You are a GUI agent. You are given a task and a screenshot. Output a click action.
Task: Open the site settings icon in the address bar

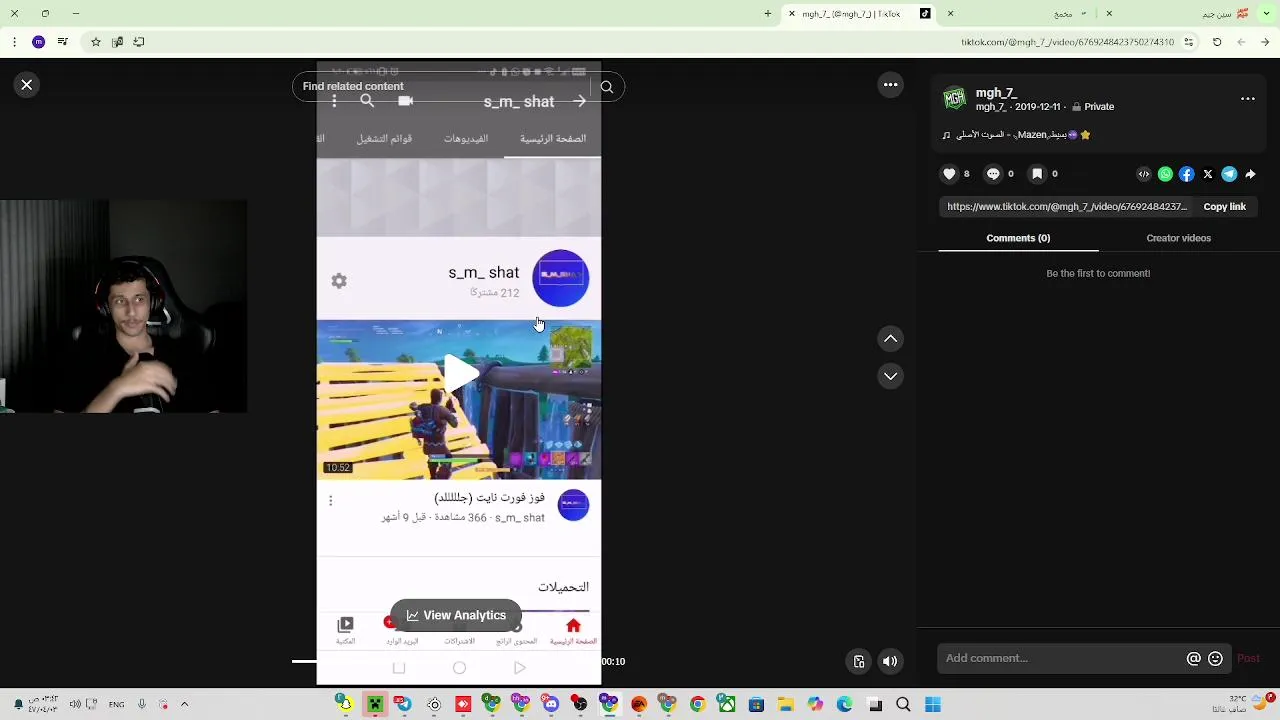1189,42
